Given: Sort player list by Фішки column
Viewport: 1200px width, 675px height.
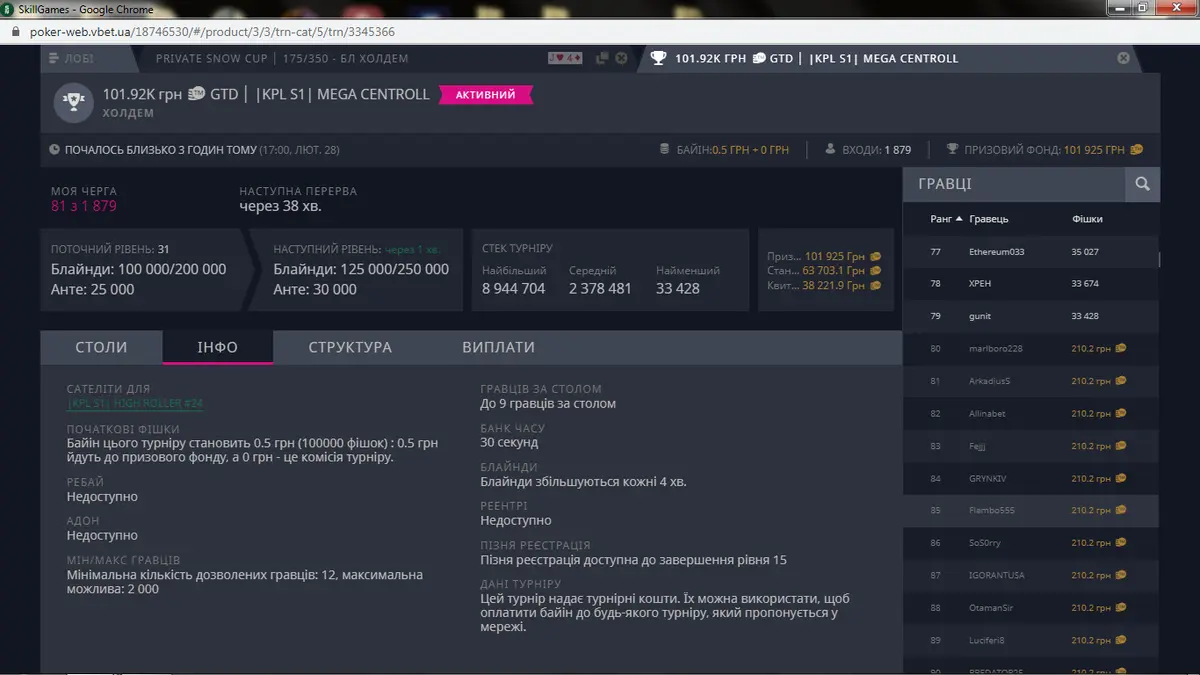Looking at the screenshot, I should [x=1086, y=218].
